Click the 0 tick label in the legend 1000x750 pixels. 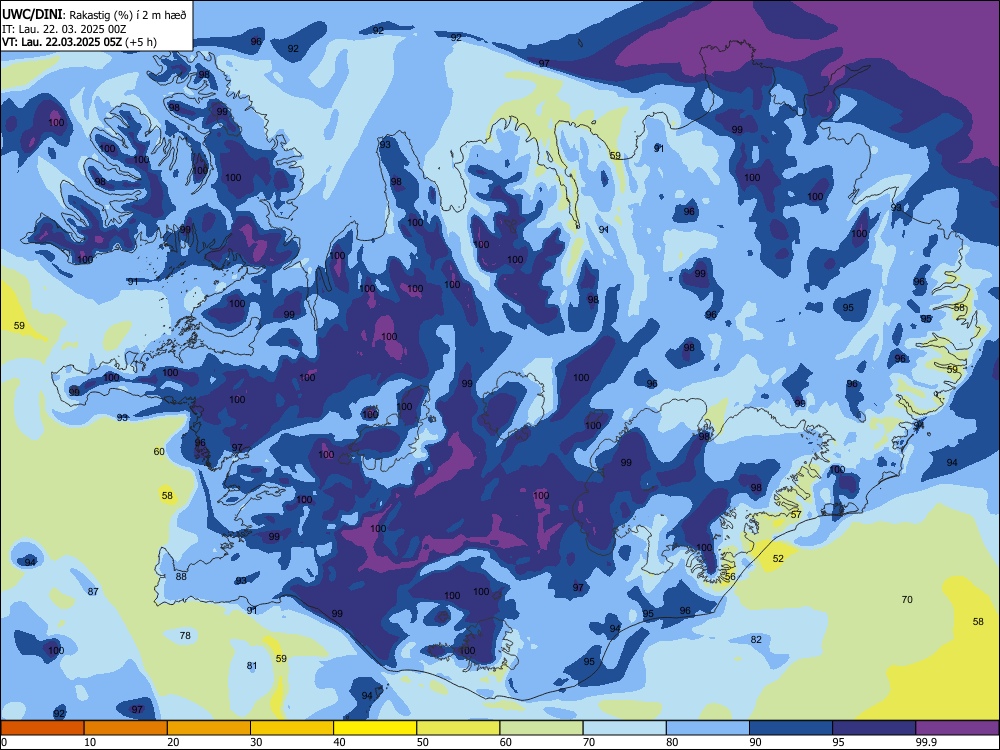point(4,742)
